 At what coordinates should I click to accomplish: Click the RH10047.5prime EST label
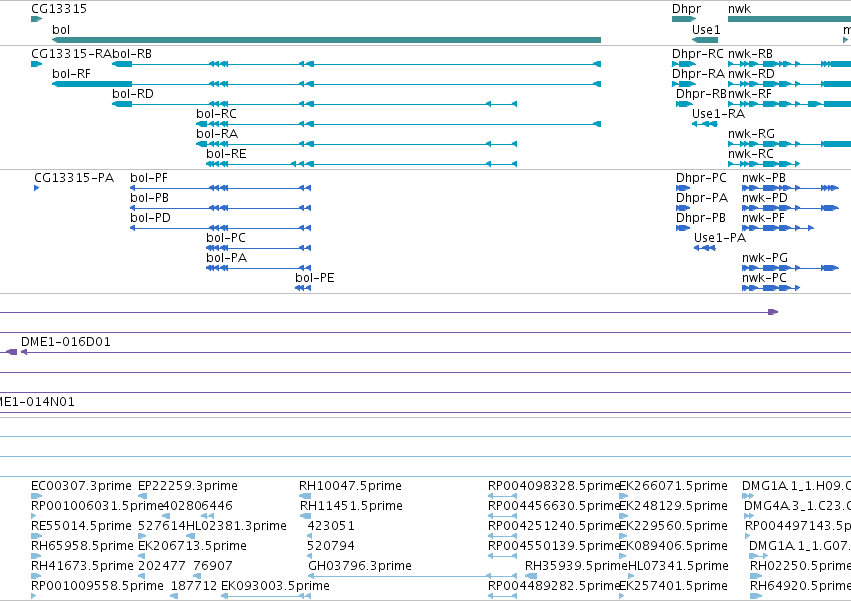point(351,486)
